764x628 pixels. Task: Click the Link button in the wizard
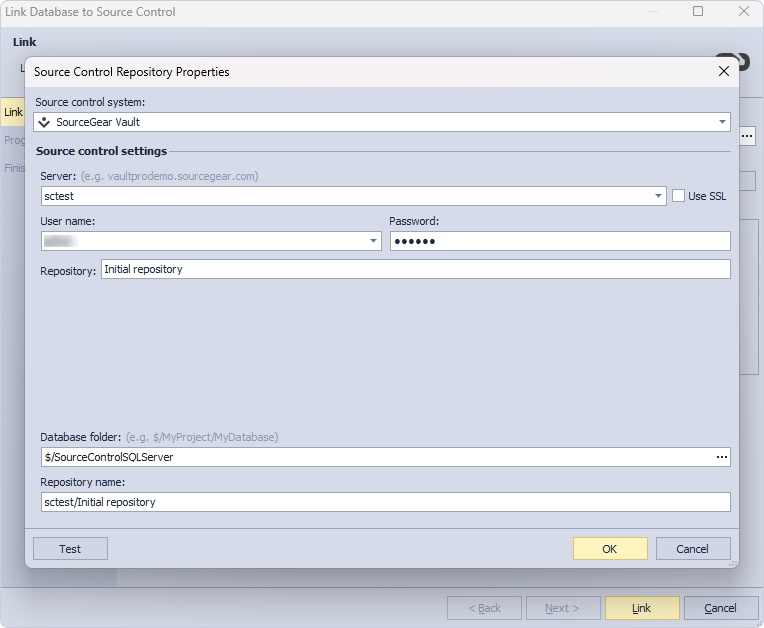(642, 608)
